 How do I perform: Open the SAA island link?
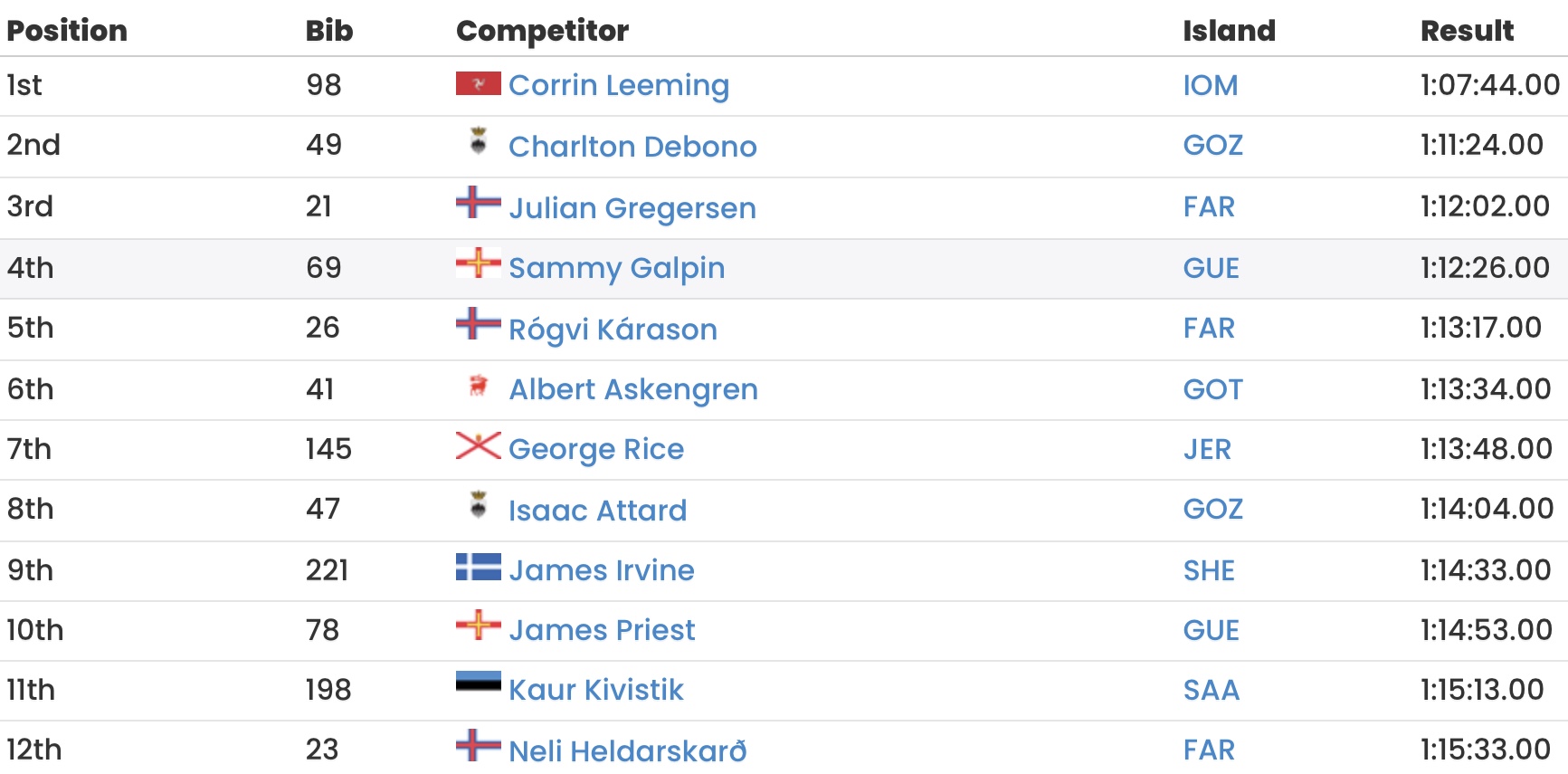click(x=1211, y=690)
